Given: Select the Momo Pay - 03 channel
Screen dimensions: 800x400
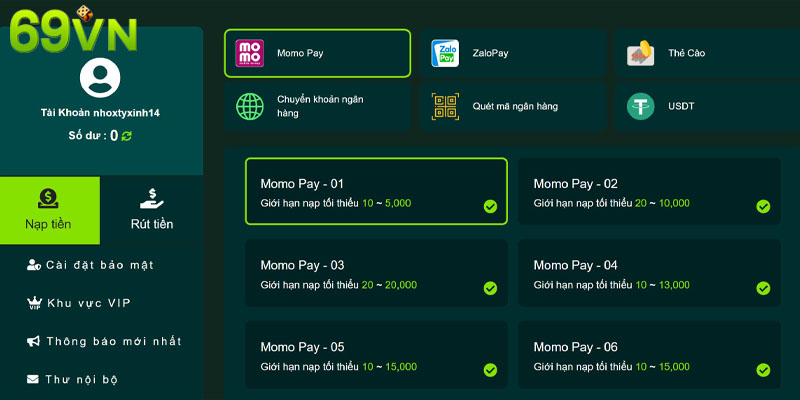Looking at the screenshot, I should [x=376, y=274].
